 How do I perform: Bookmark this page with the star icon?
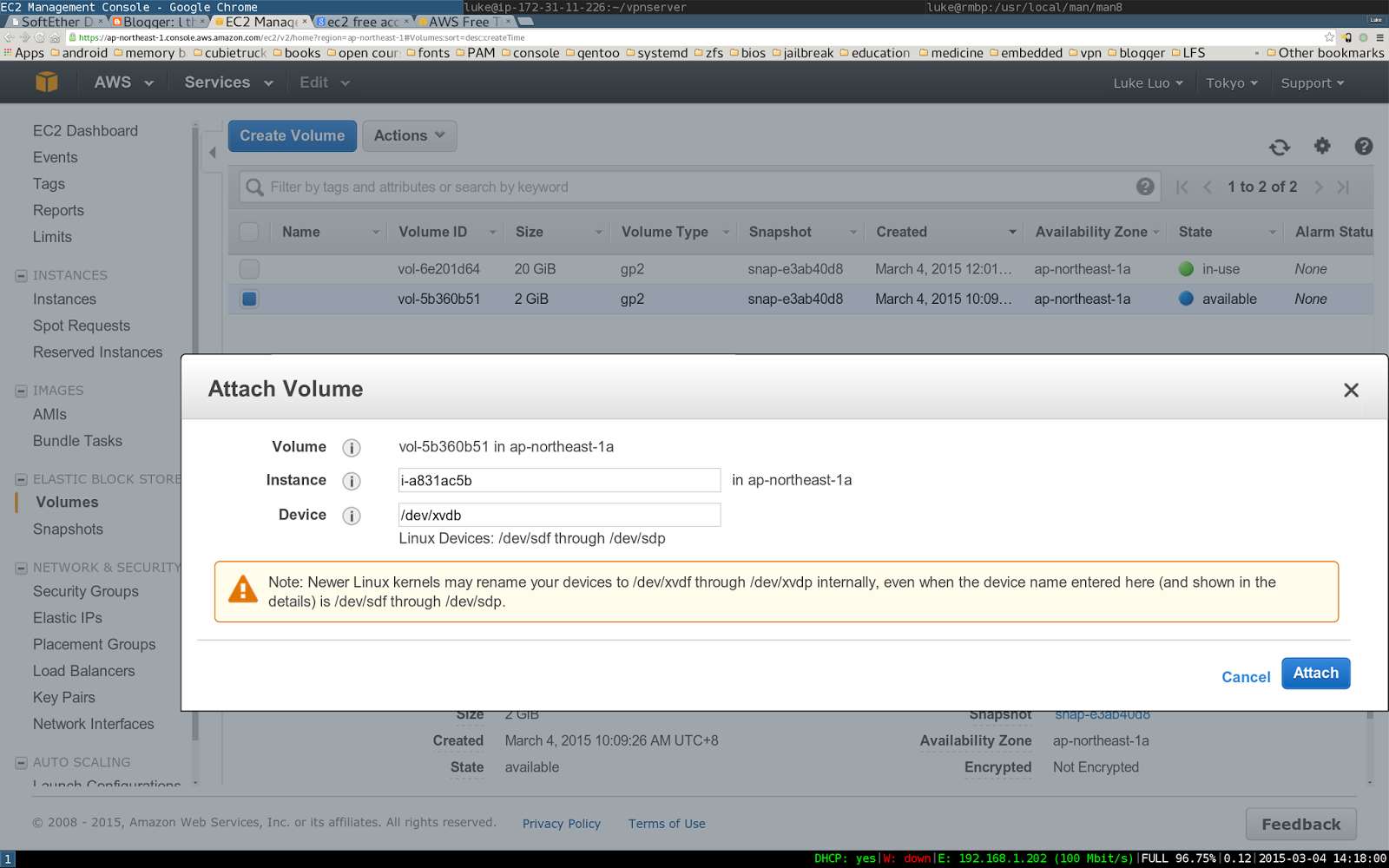click(1329, 37)
